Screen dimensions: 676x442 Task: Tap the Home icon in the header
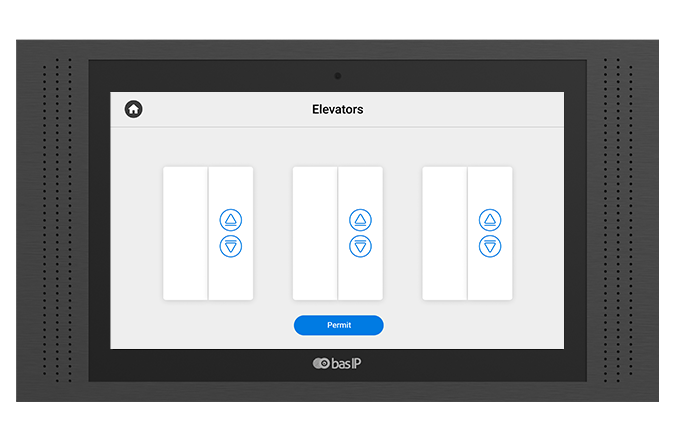coord(133,109)
